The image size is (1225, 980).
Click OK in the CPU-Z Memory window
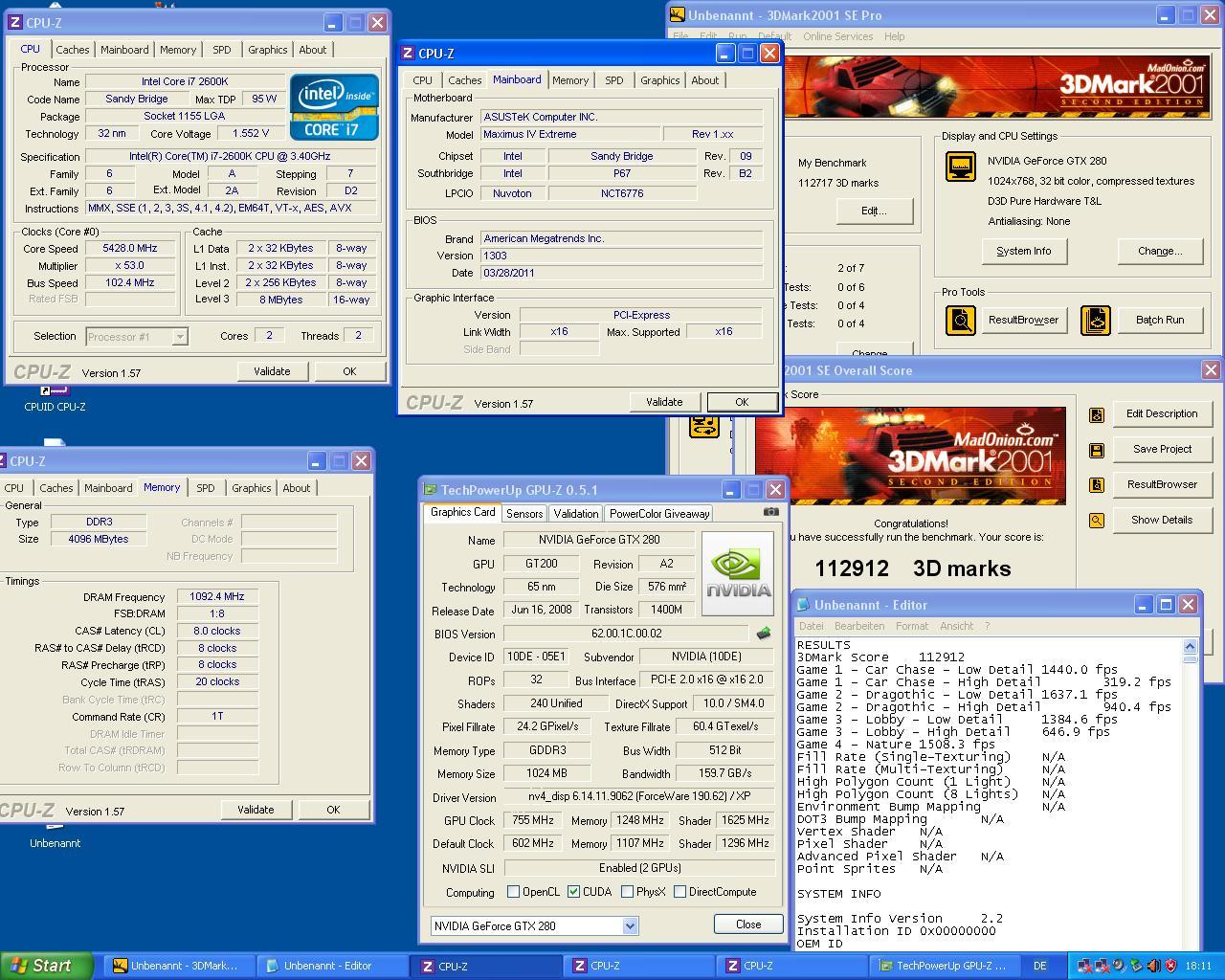tap(333, 810)
